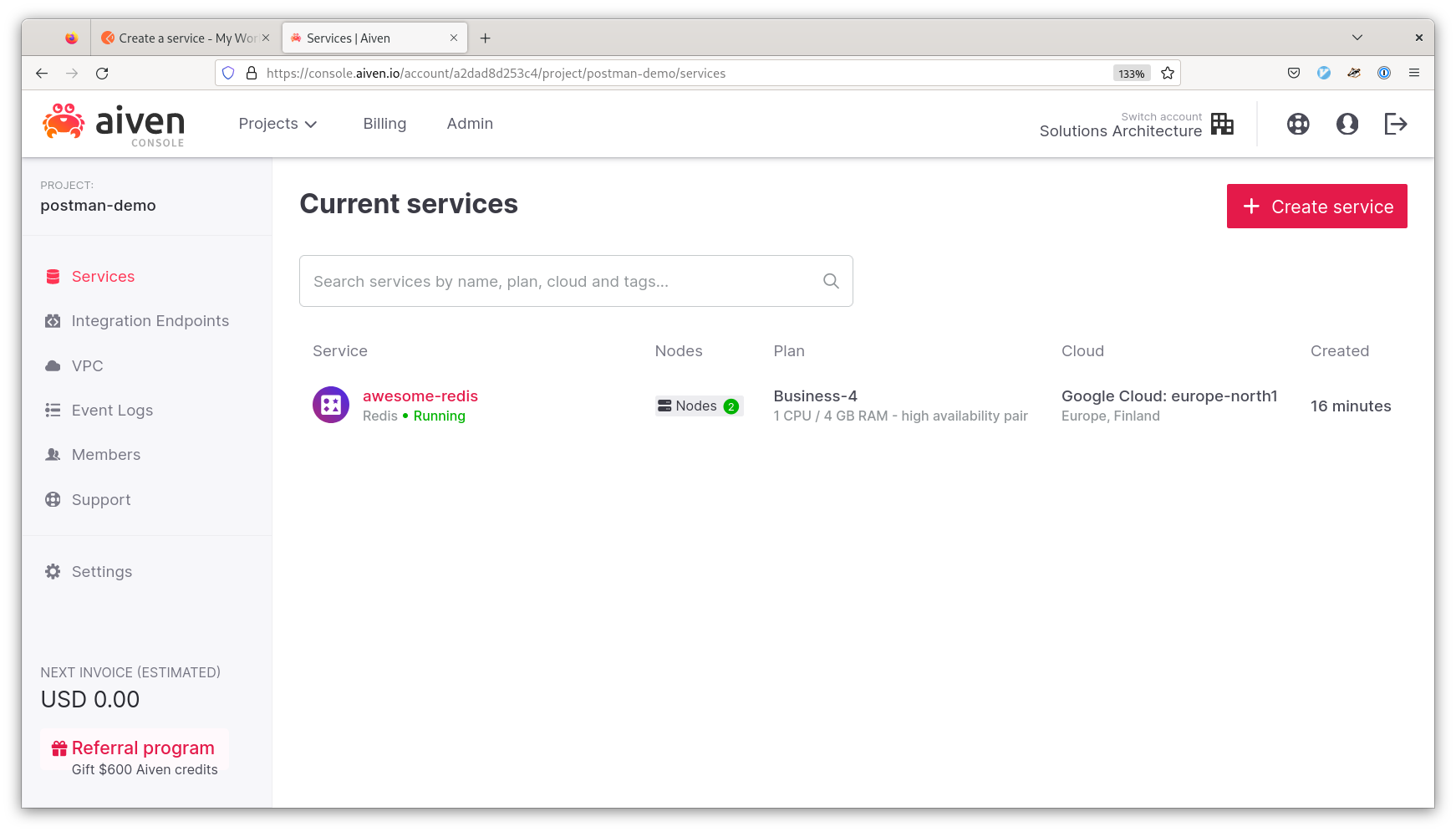Open the Referral program link
The image size is (1456, 832).
143,748
